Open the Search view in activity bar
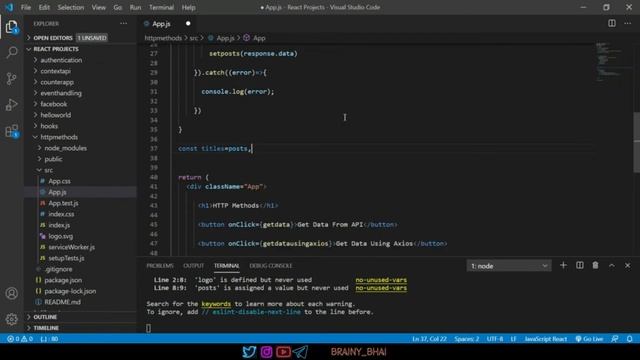This screenshot has height=360, width=640. click(x=11, y=52)
